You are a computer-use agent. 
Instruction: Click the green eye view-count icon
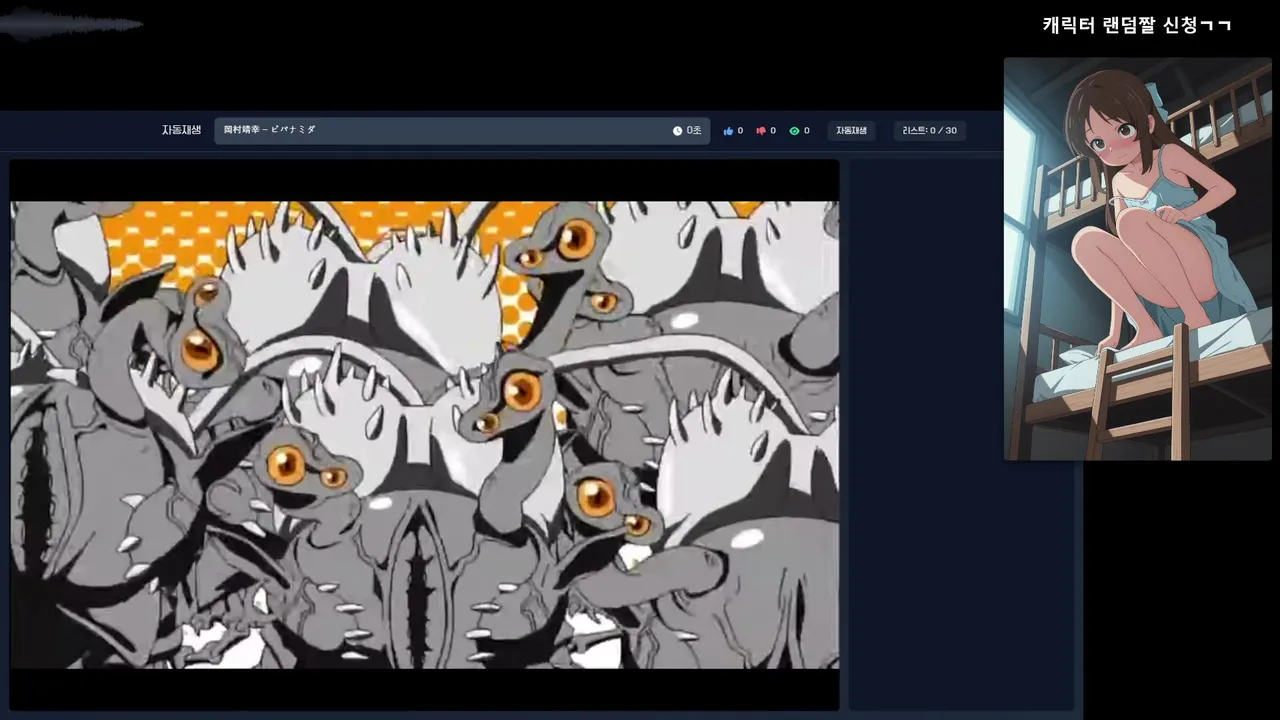coord(794,131)
